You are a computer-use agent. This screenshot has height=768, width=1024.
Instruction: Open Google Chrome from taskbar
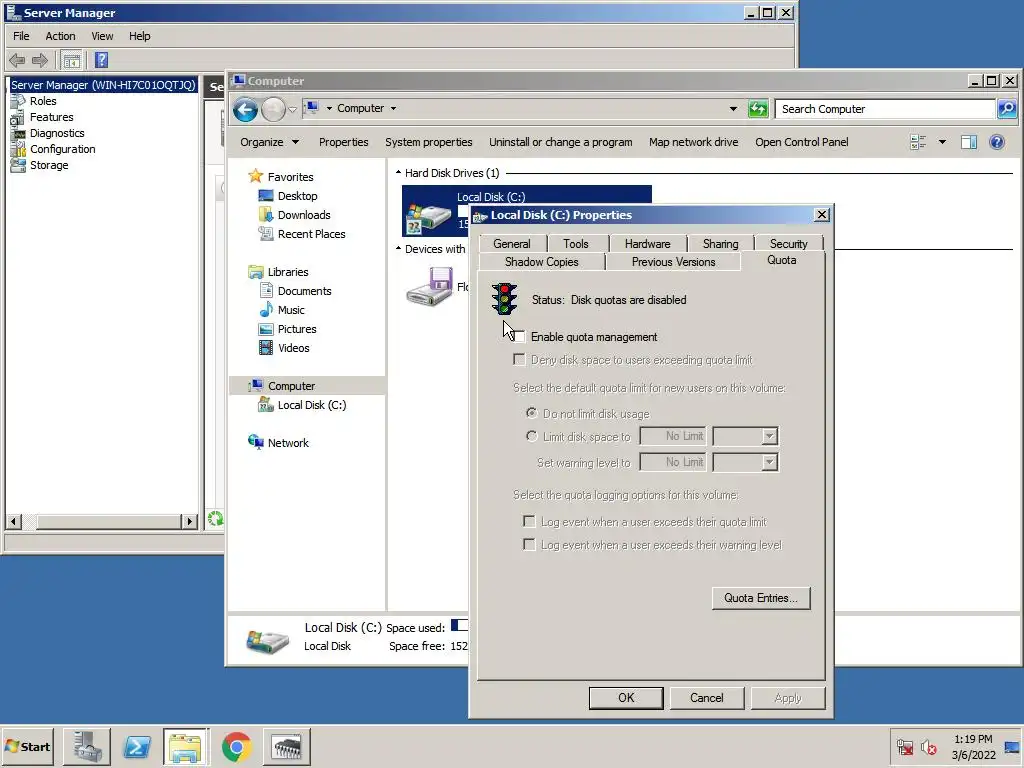tap(236, 746)
